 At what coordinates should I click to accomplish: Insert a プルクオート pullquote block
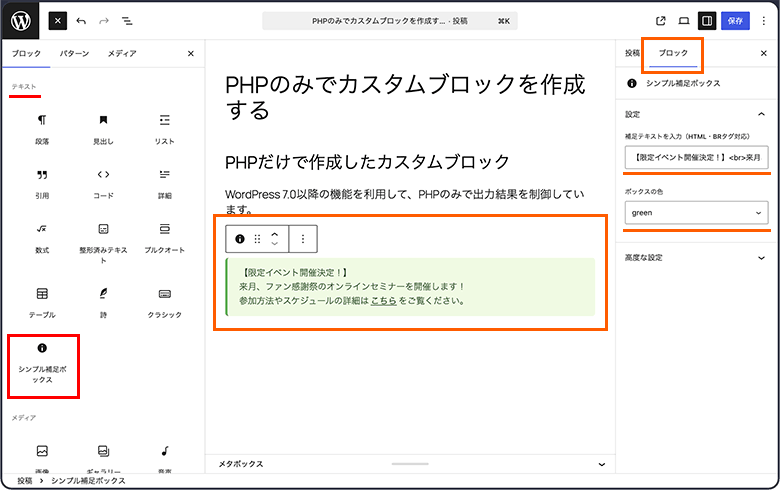click(x=165, y=238)
